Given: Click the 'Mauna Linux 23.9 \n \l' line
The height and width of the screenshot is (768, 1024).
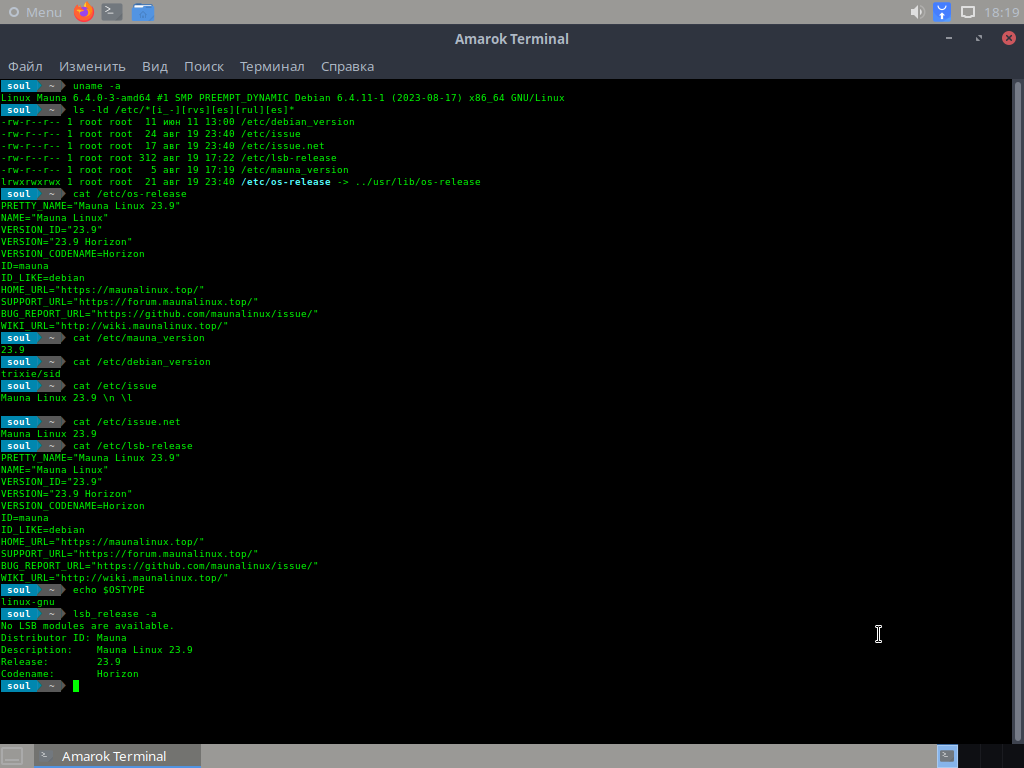Looking at the screenshot, I should (x=67, y=398).
